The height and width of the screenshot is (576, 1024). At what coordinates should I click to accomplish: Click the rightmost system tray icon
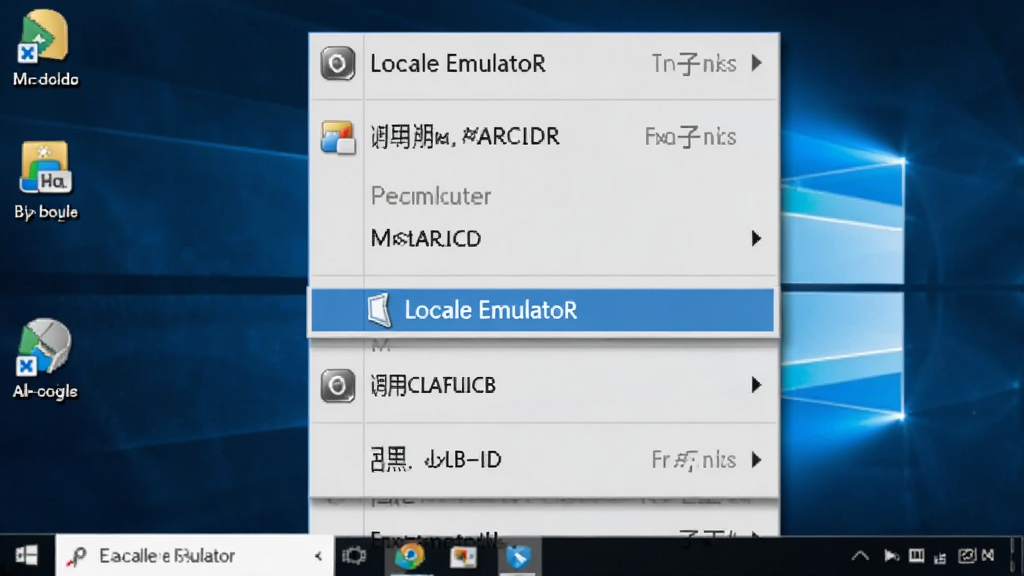click(x=988, y=556)
